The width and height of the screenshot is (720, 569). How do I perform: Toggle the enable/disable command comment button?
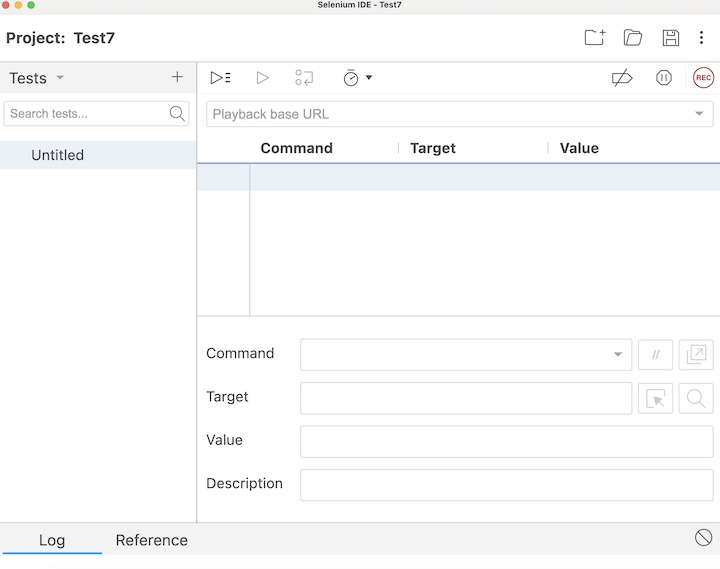pos(656,355)
